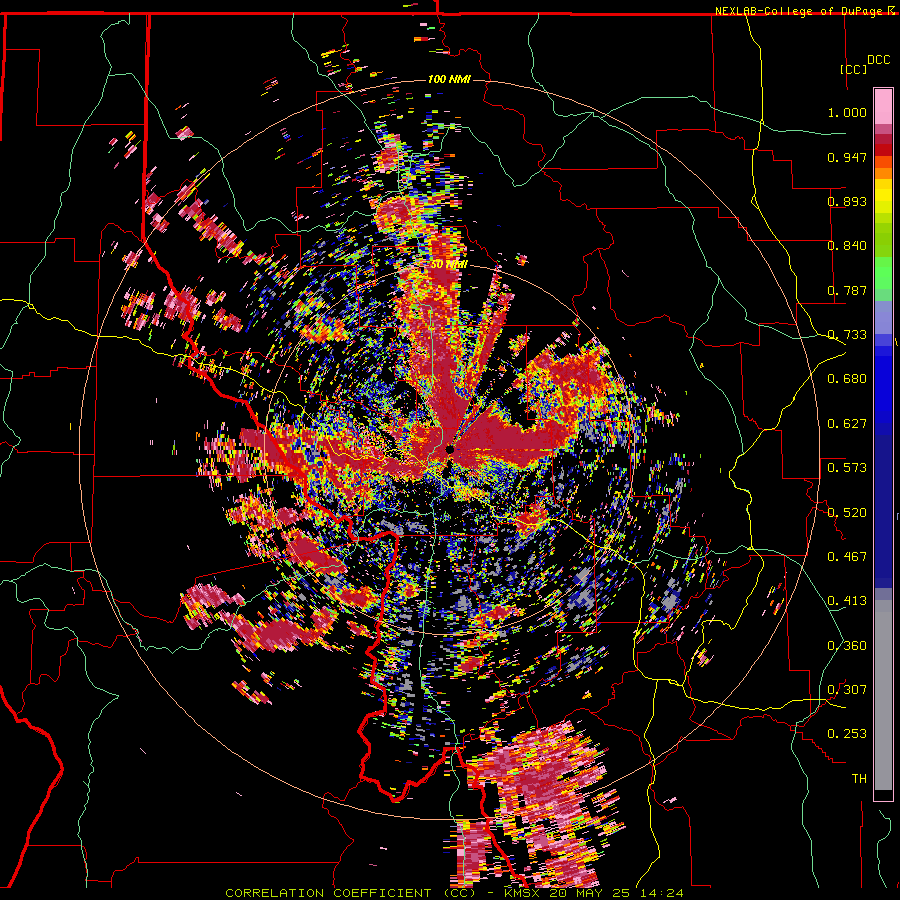Click the 0.413 legend value
The image size is (900, 900).
[x=847, y=601]
